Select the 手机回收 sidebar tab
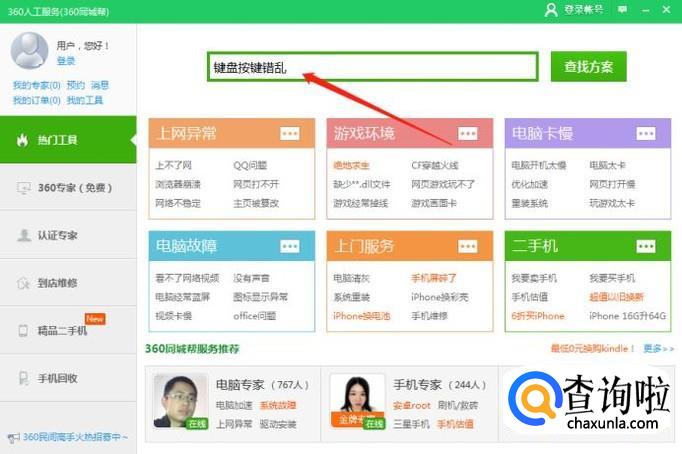 click(68, 378)
